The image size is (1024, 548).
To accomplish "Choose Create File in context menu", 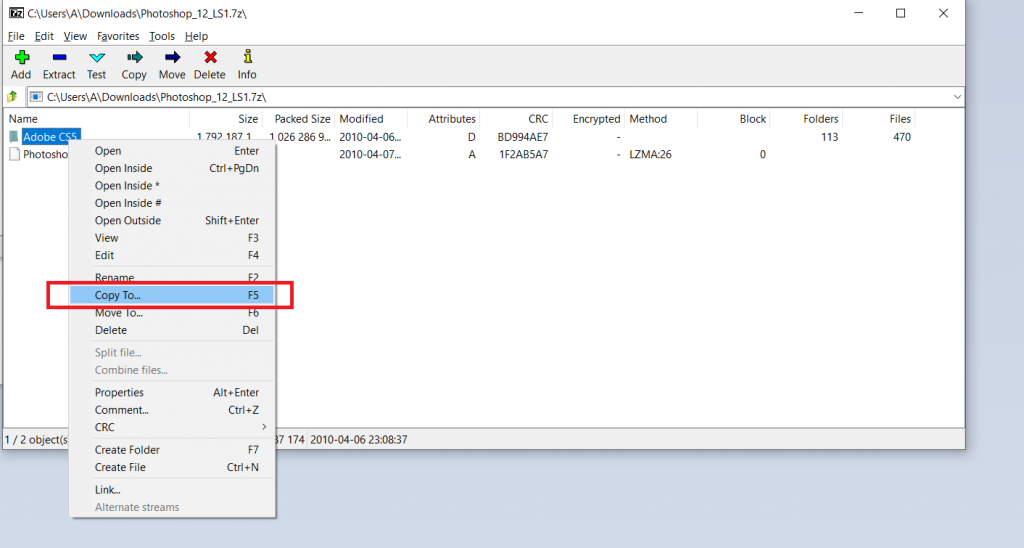I will [x=172, y=468].
